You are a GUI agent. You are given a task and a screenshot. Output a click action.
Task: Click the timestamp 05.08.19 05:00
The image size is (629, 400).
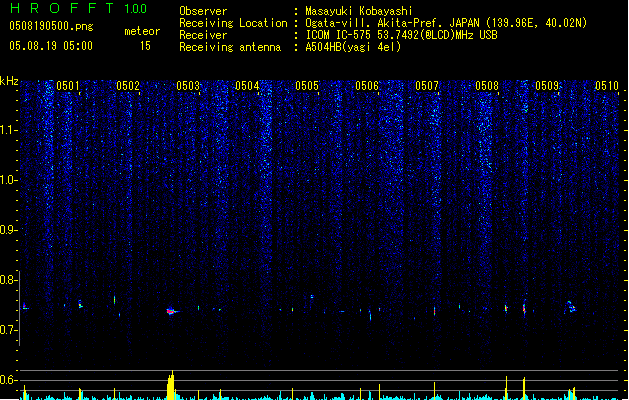click(51, 46)
